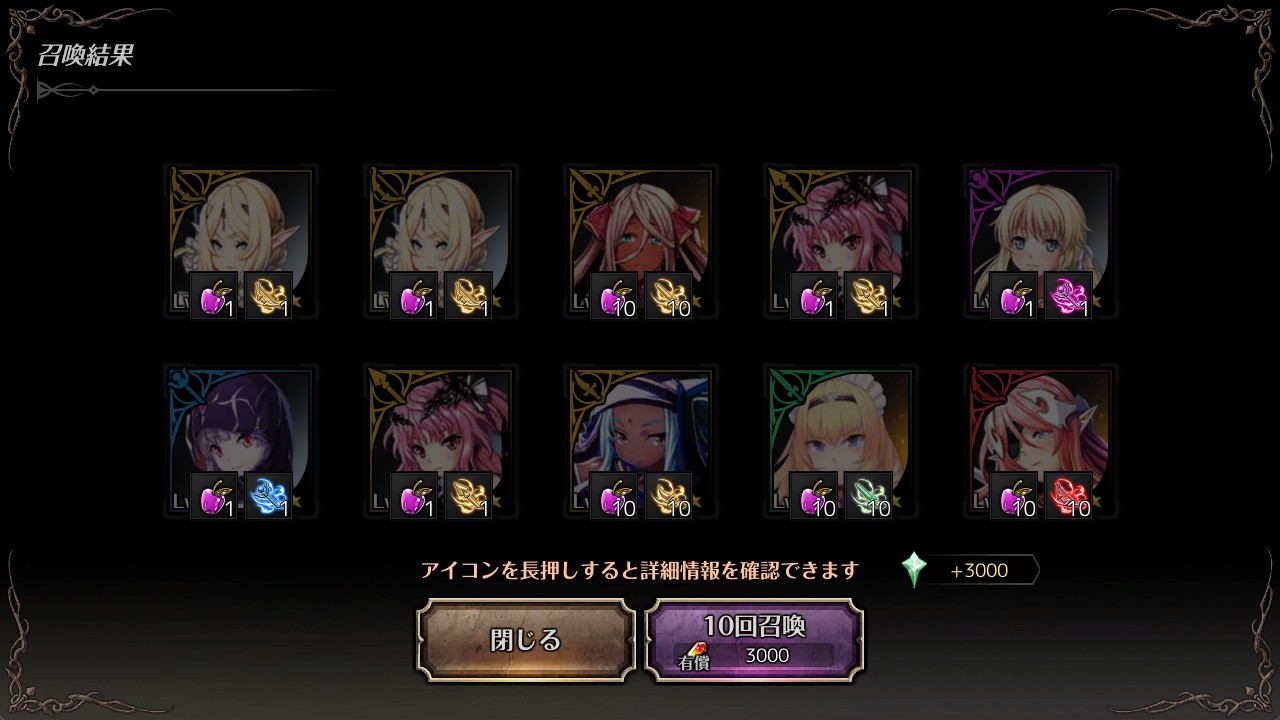Image resolution: width=1280 pixels, height=720 pixels.
Task: Select the blue-framed purple-hooded character portrait
Action: [x=240, y=441]
